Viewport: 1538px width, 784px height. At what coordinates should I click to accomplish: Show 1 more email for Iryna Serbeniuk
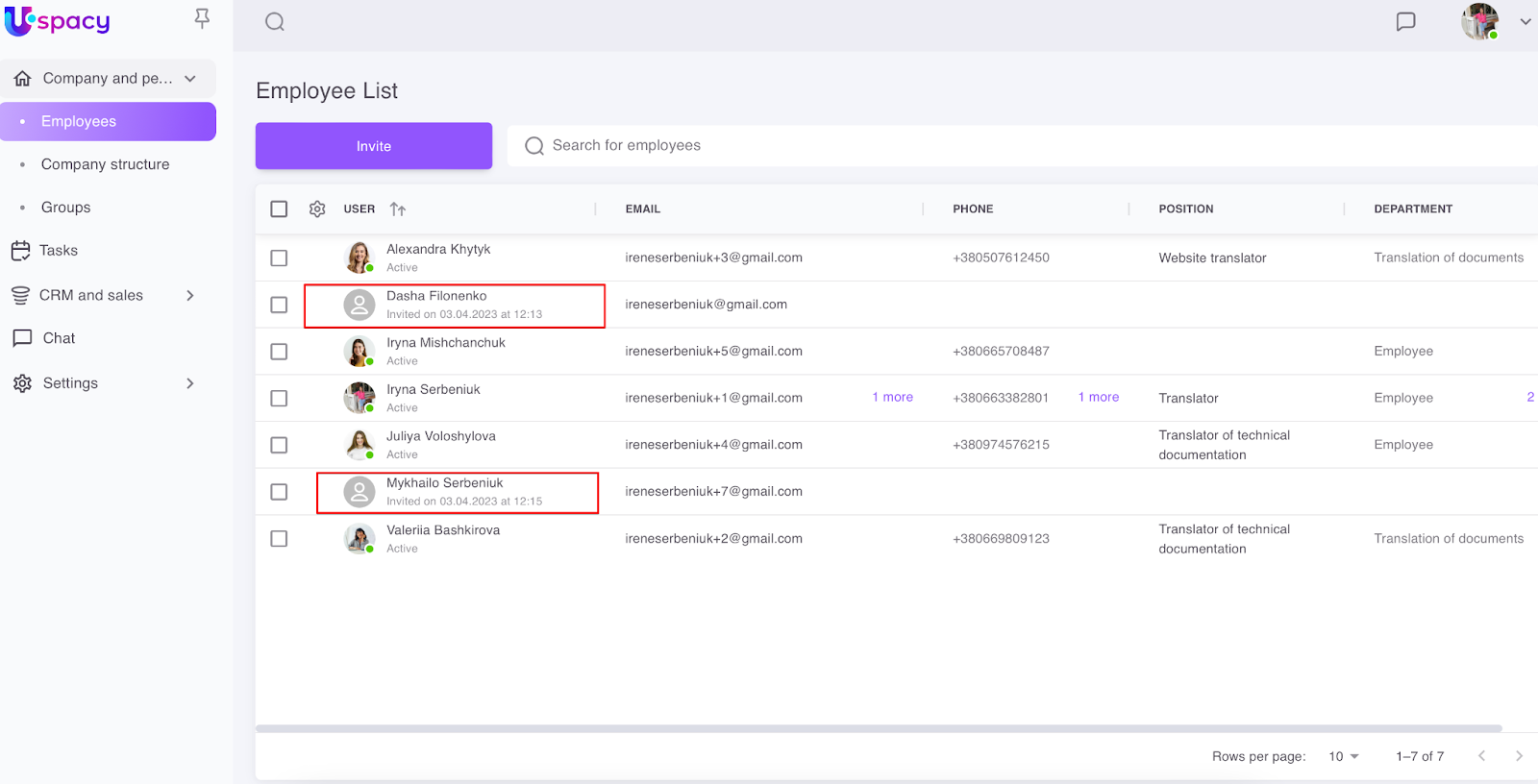892,397
